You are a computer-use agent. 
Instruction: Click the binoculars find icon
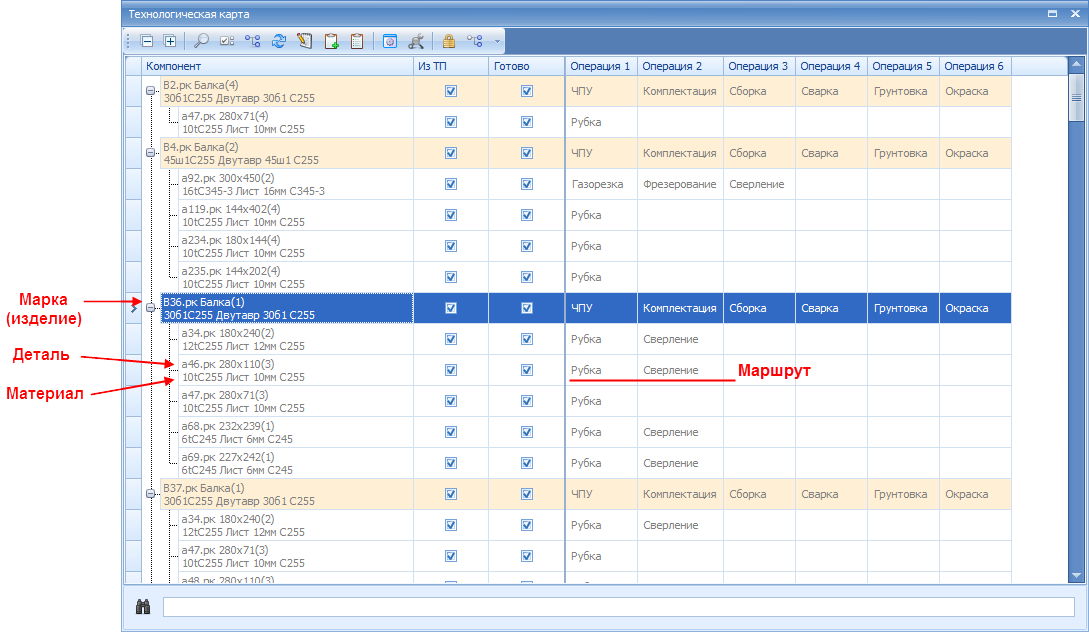[x=143, y=606]
